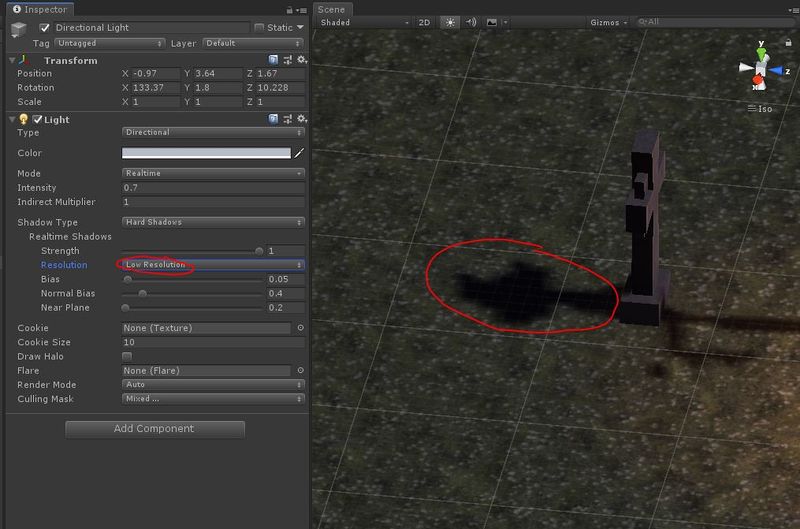Toggle the Static checkbox
This screenshot has width=800, height=529.
coord(259,27)
